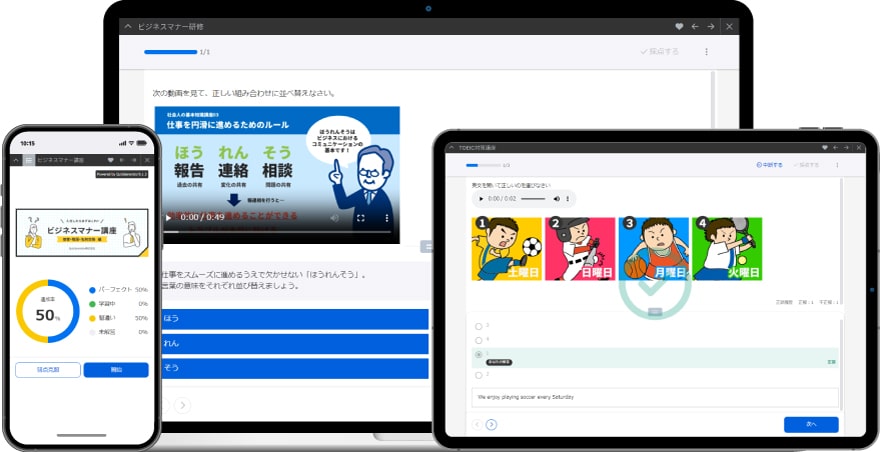Open the hamburger menu on phone header
Screen dimensions: 880x452
30,160
